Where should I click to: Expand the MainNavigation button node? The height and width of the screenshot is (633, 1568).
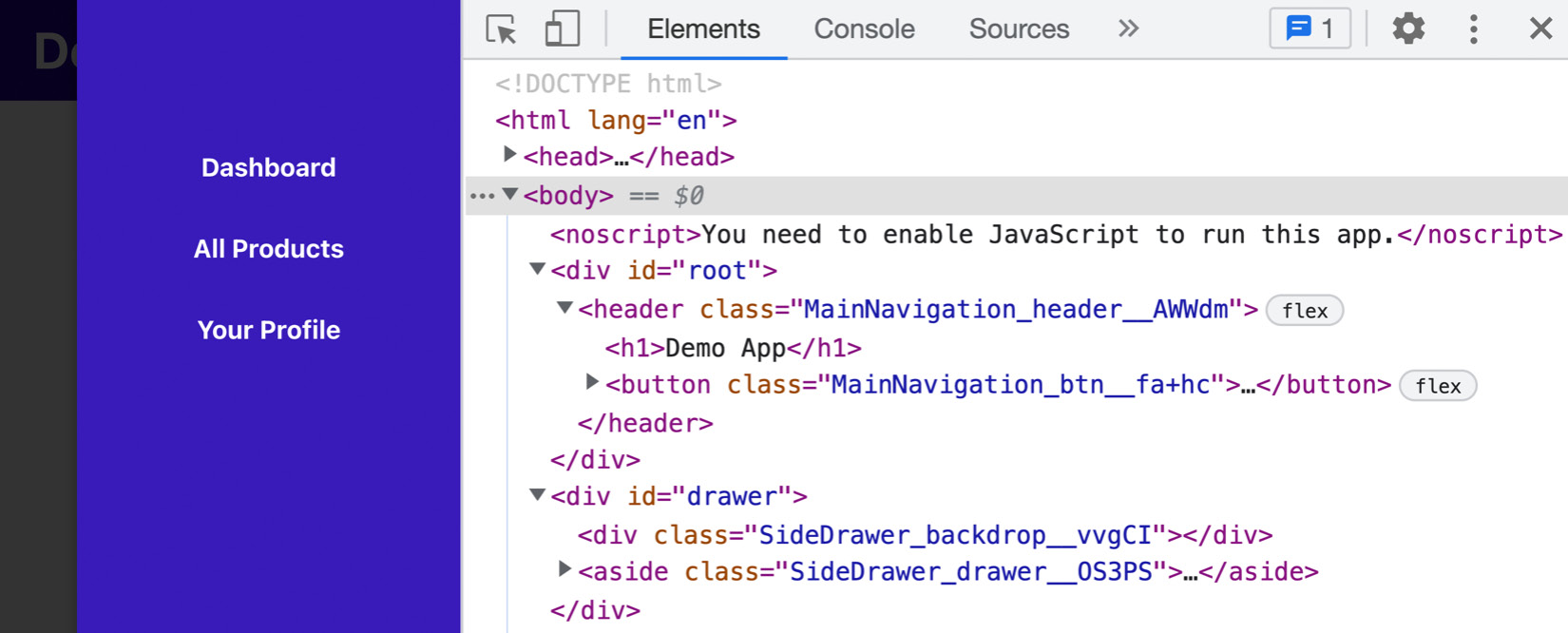(592, 382)
